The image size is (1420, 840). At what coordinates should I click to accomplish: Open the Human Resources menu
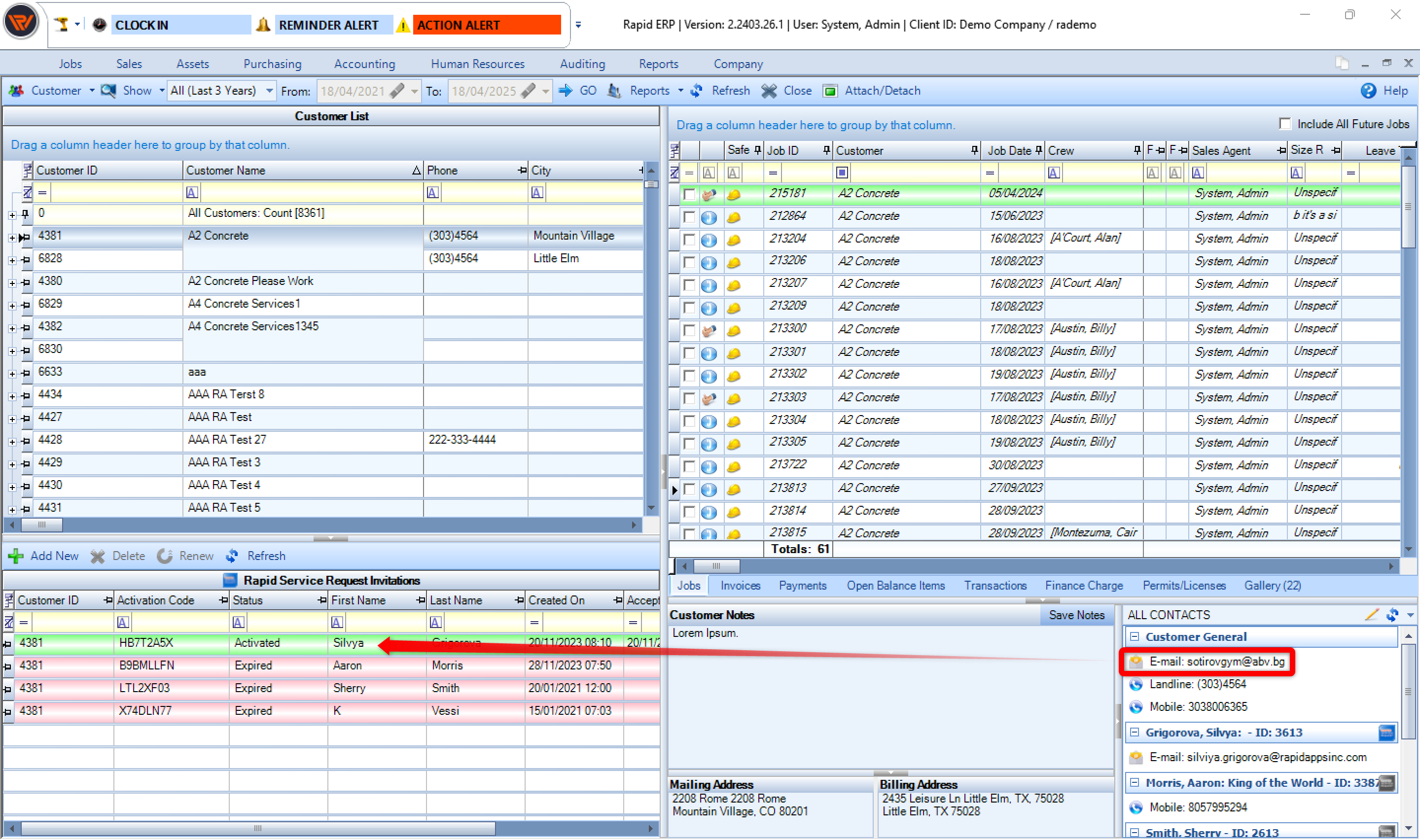point(477,64)
